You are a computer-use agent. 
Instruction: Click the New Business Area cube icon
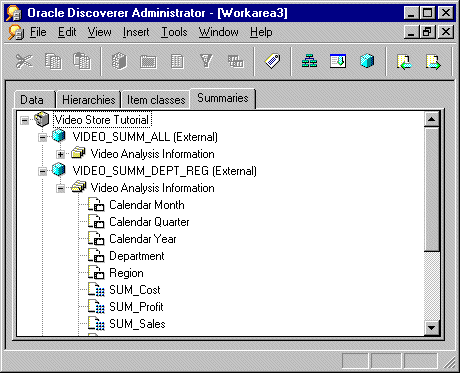coord(119,62)
